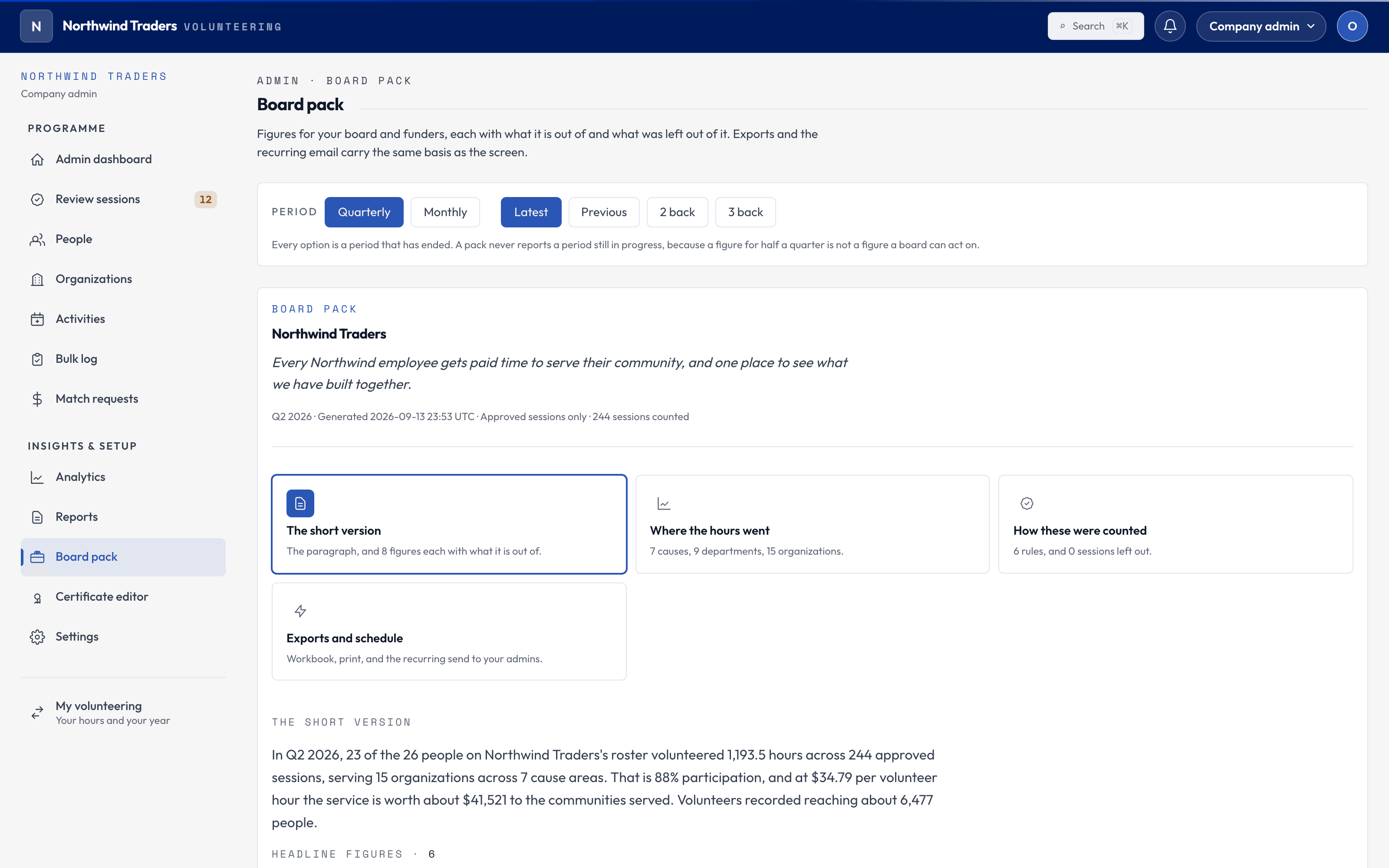The image size is (1389, 868).
Task: Open the notifications bell
Action: pos(1170,26)
